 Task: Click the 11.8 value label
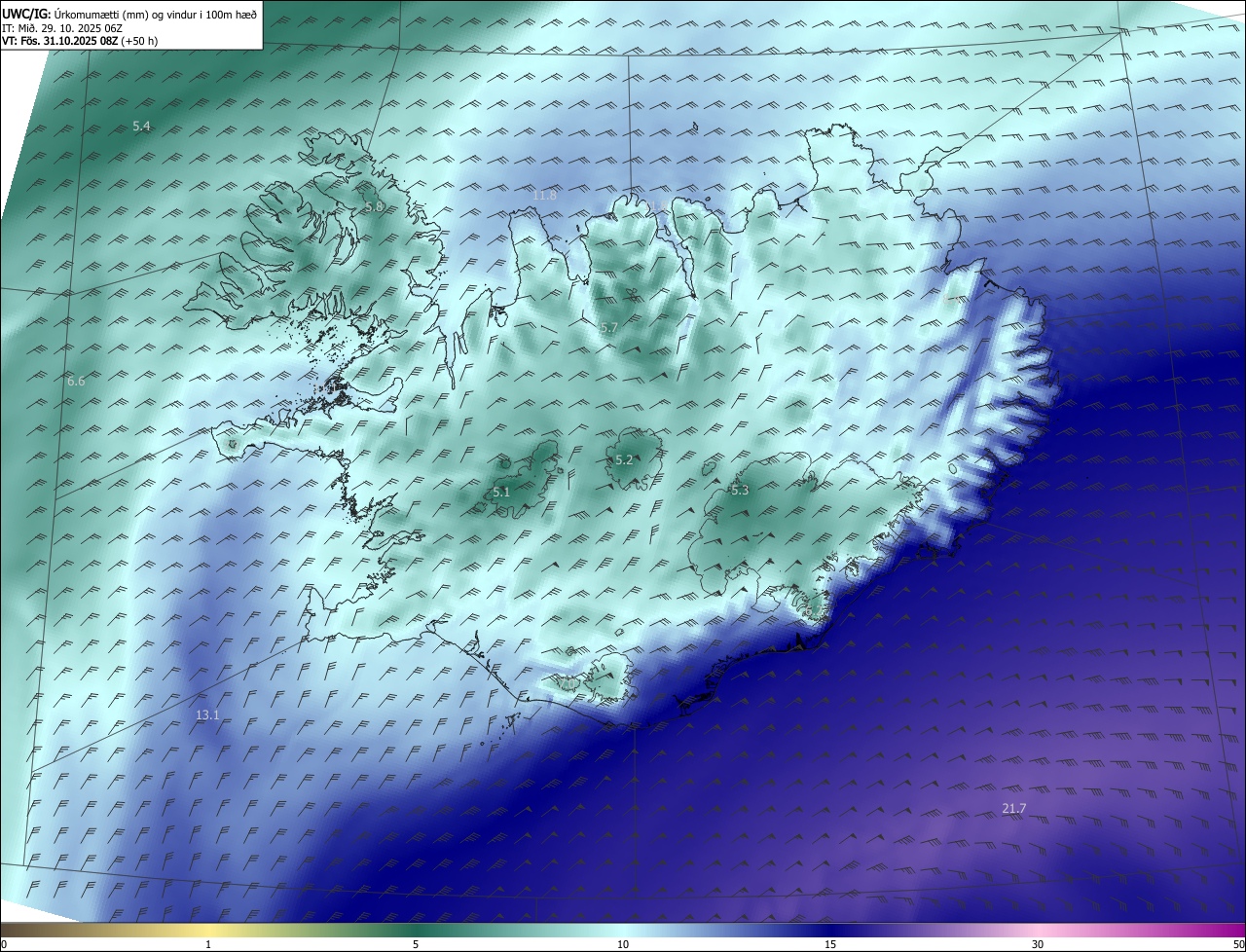coord(544,196)
